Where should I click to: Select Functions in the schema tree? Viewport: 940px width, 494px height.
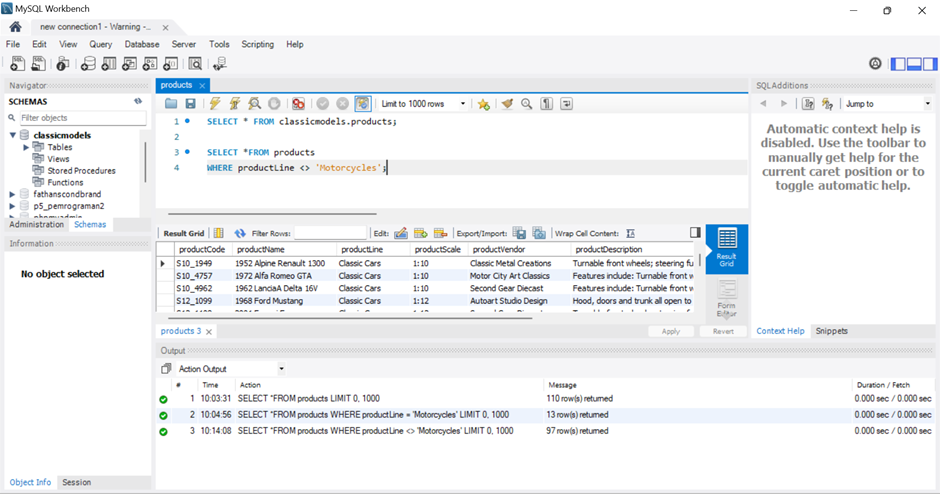(65, 182)
